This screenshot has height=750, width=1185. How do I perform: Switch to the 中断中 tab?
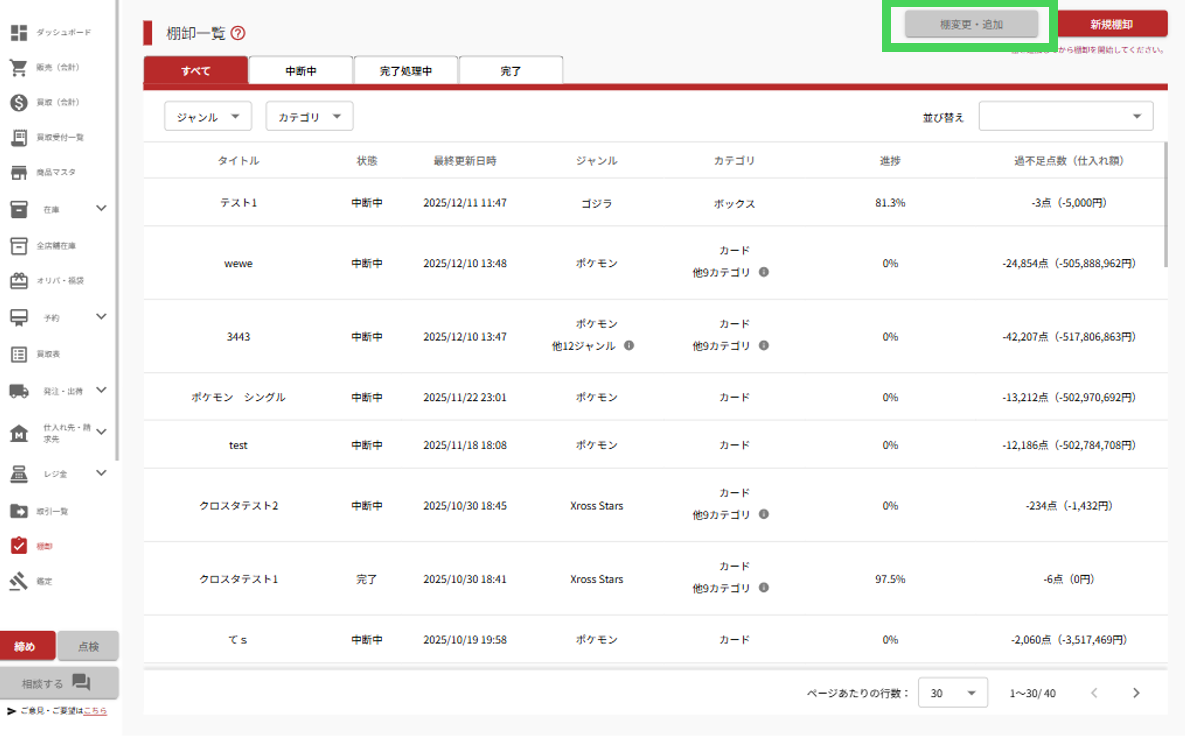tap(301, 71)
